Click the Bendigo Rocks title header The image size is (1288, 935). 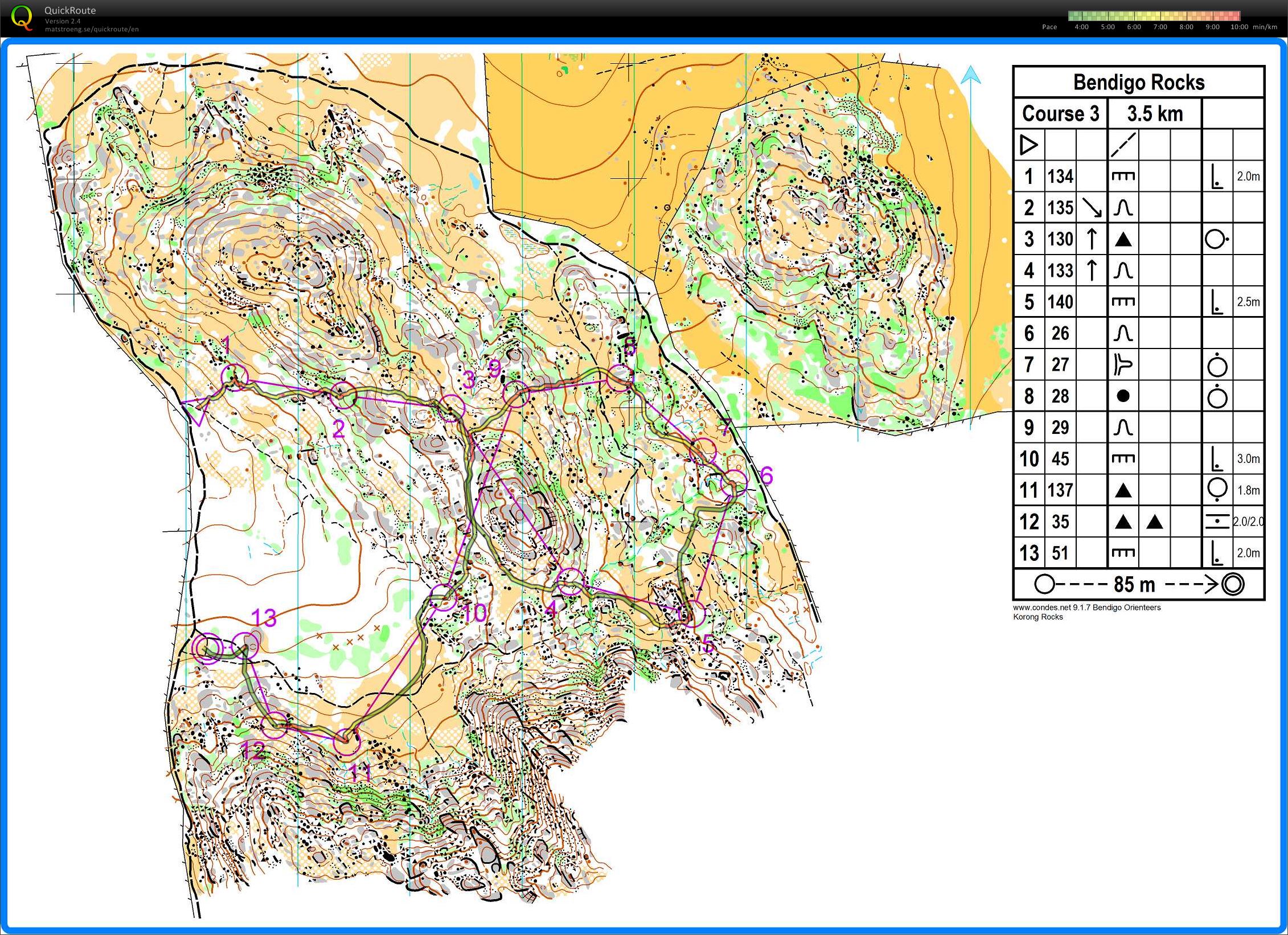(1141, 82)
